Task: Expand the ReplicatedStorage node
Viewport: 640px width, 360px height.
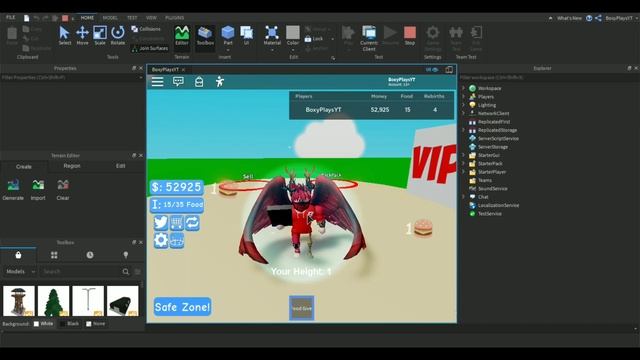Action: (463, 130)
